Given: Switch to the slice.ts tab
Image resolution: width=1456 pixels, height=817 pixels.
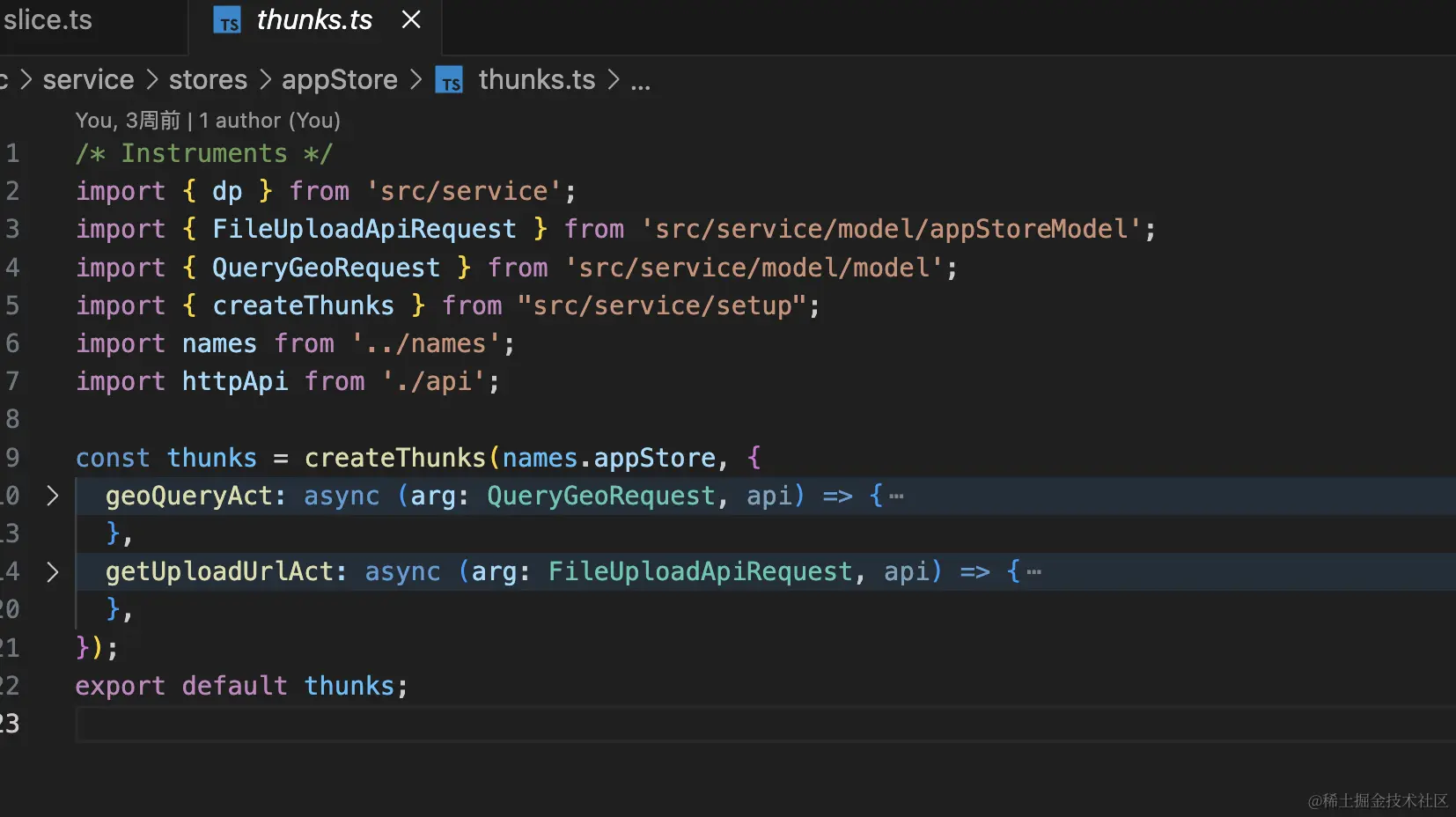Looking at the screenshot, I should pos(48,19).
